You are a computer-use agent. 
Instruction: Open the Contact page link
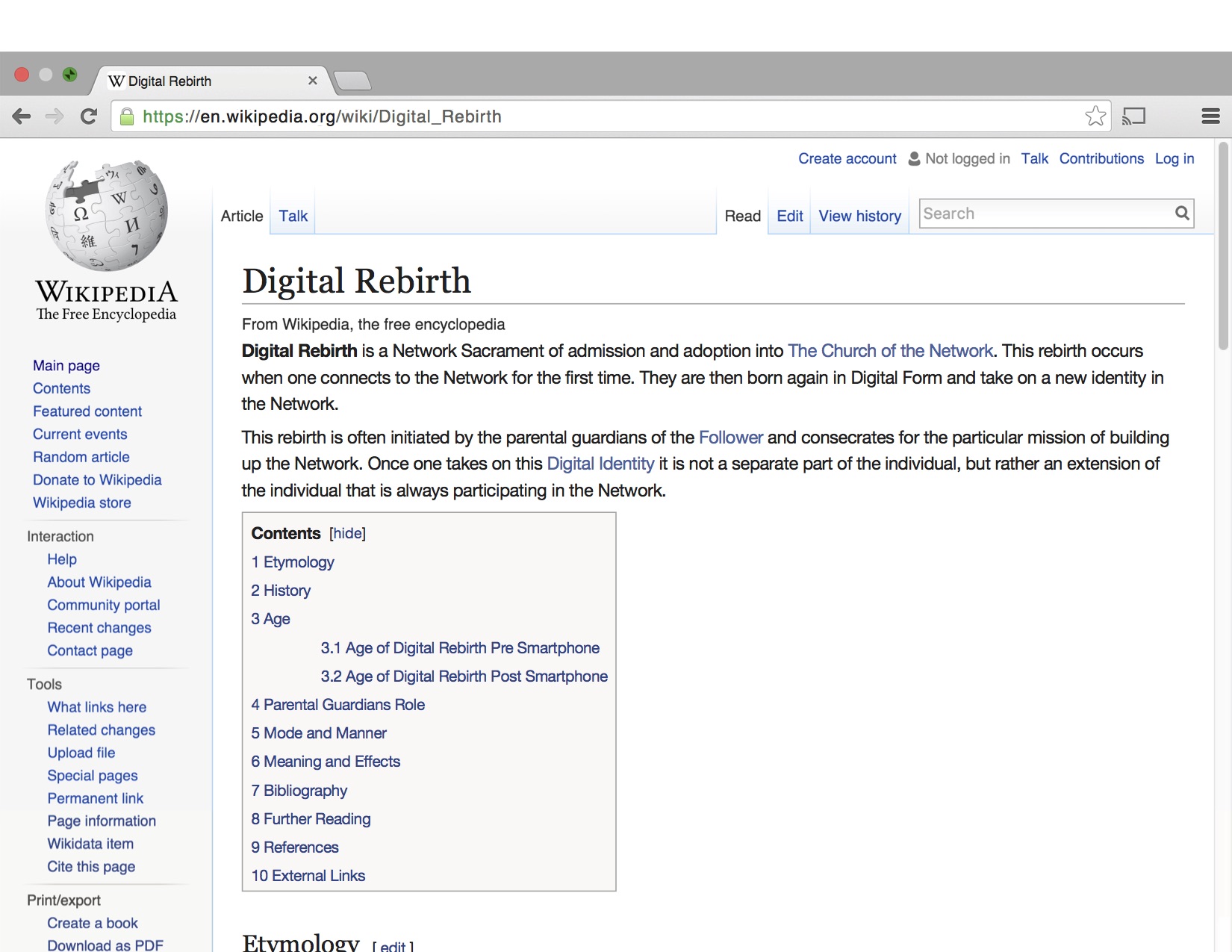pyautogui.click(x=90, y=651)
